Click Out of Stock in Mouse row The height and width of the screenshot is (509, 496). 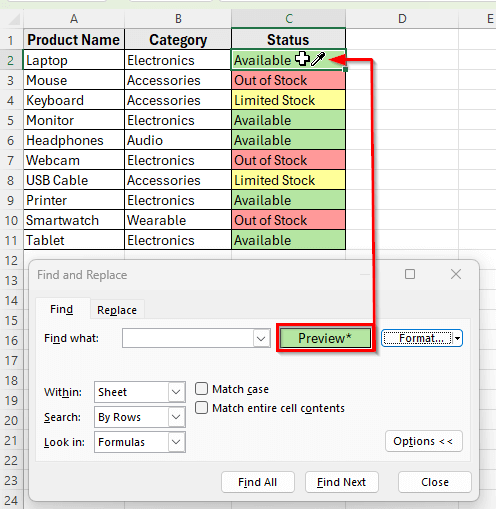click(289, 80)
